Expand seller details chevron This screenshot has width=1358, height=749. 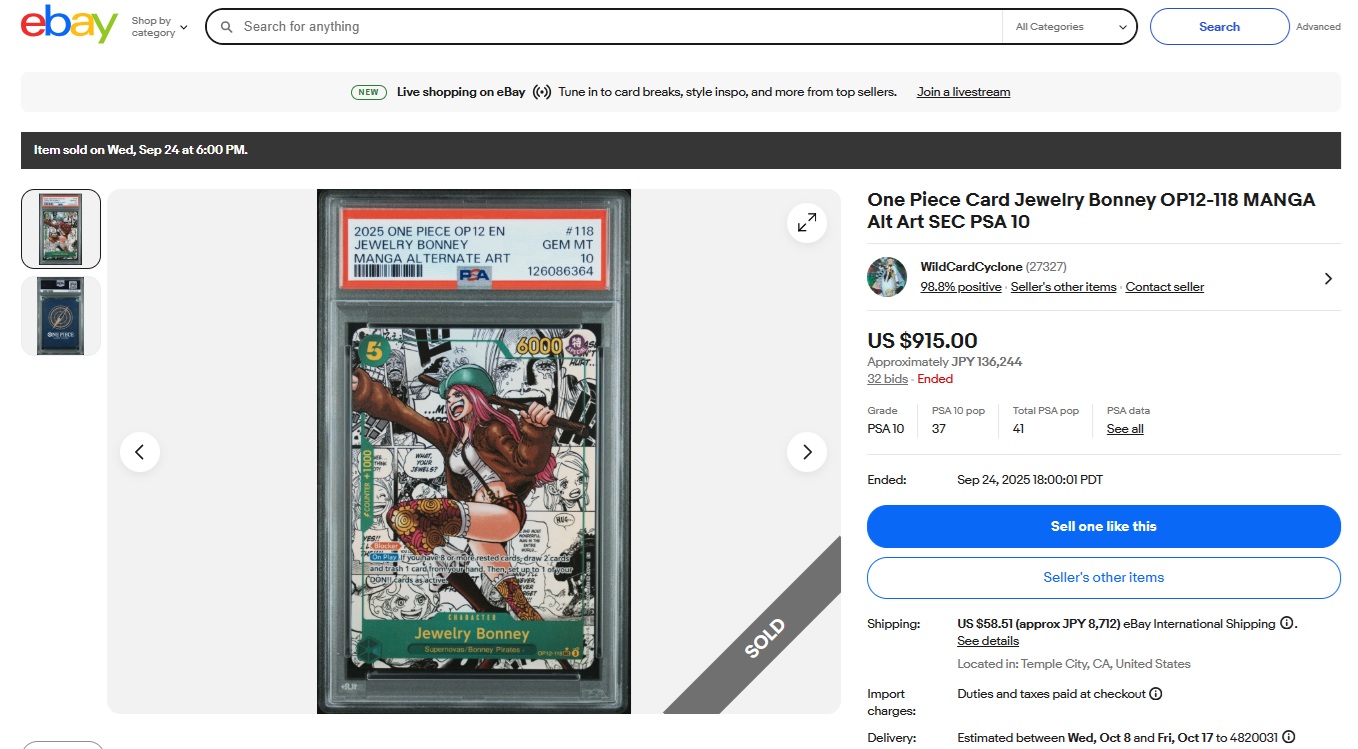[x=1328, y=278]
